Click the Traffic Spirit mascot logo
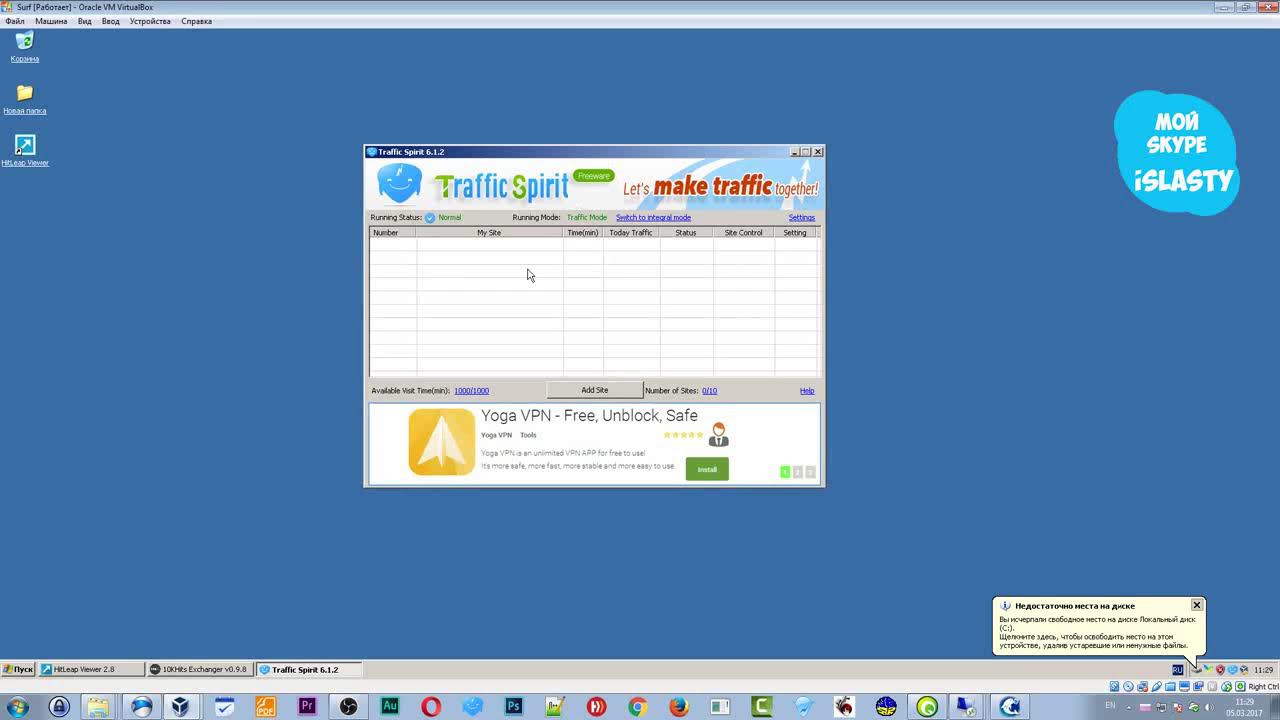Viewport: 1280px width, 720px height. pos(399,185)
